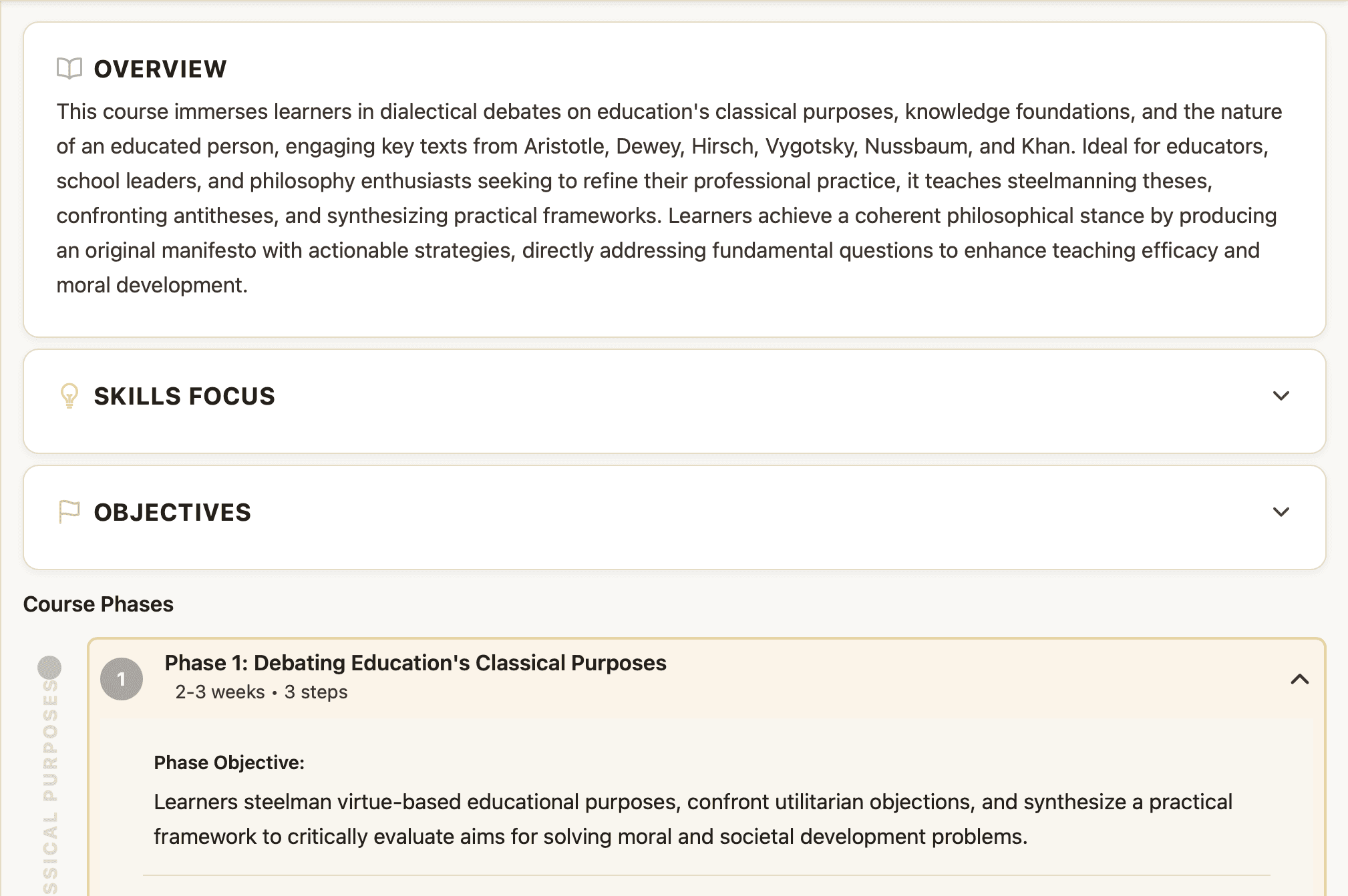Click the Course Phases section heading
Image resolution: width=1348 pixels, height=896 pixels.
pyautogui.click(x=98, y=604)
